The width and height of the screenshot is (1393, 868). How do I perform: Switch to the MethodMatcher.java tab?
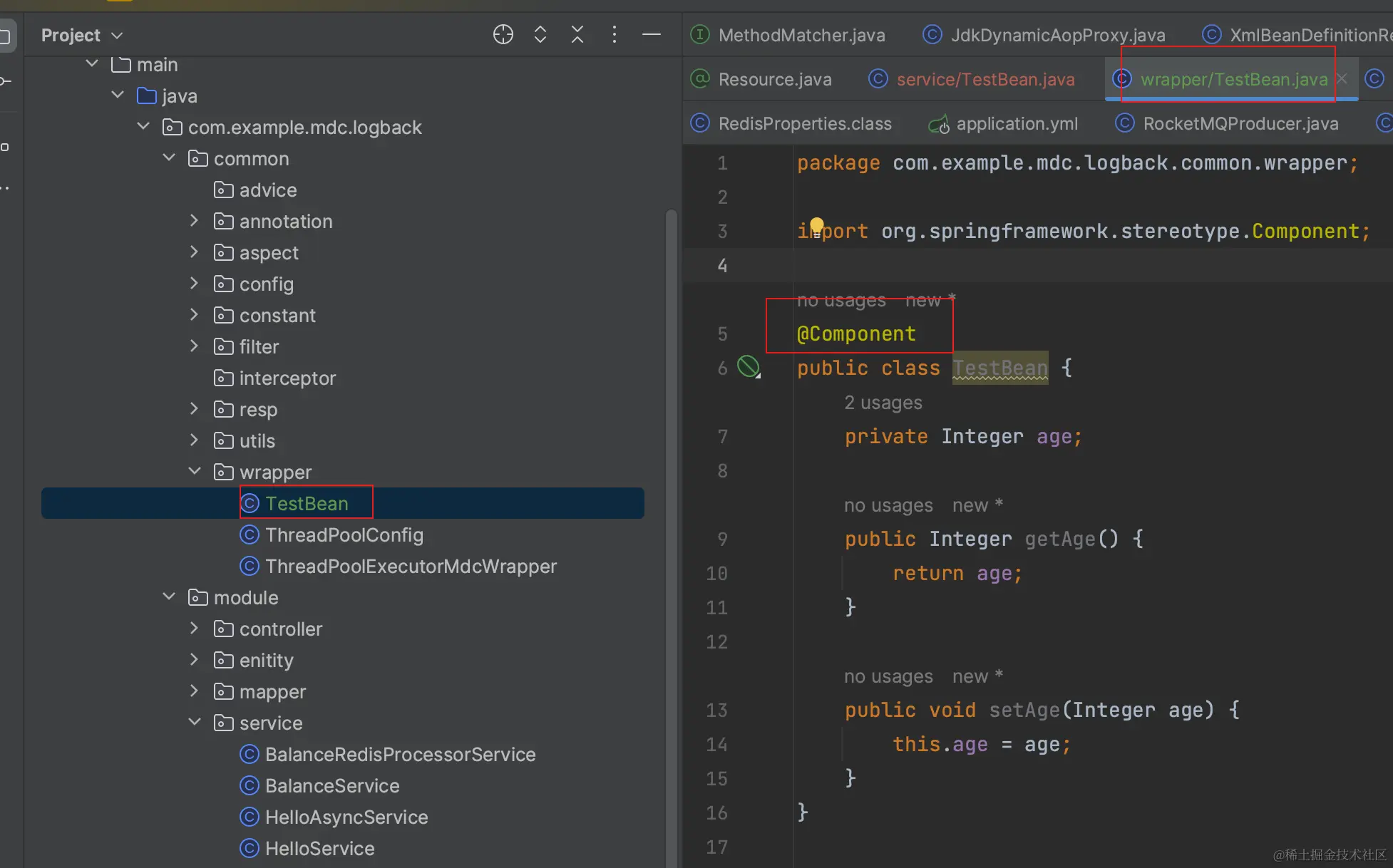coord(801,35)
